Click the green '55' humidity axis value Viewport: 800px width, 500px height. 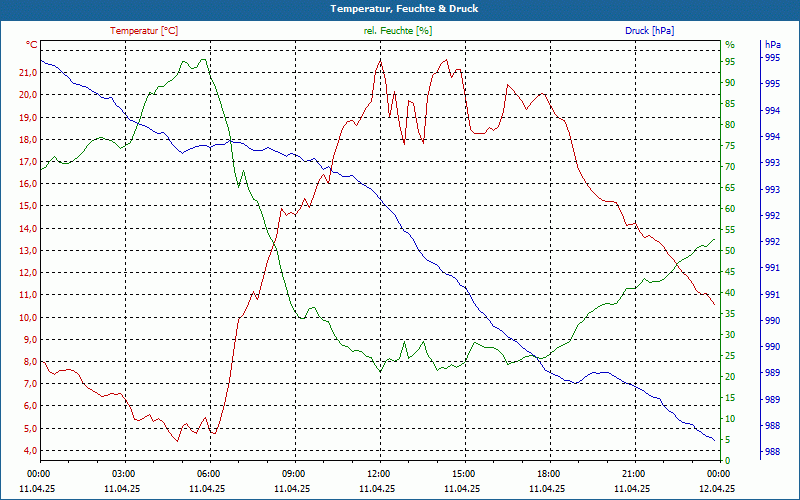730,230
